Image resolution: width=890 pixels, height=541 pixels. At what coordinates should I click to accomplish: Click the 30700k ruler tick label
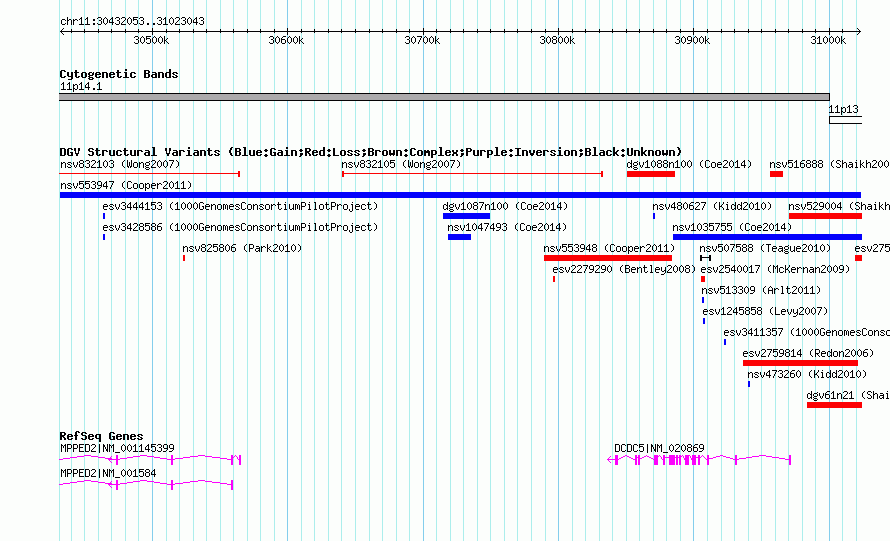422,40
